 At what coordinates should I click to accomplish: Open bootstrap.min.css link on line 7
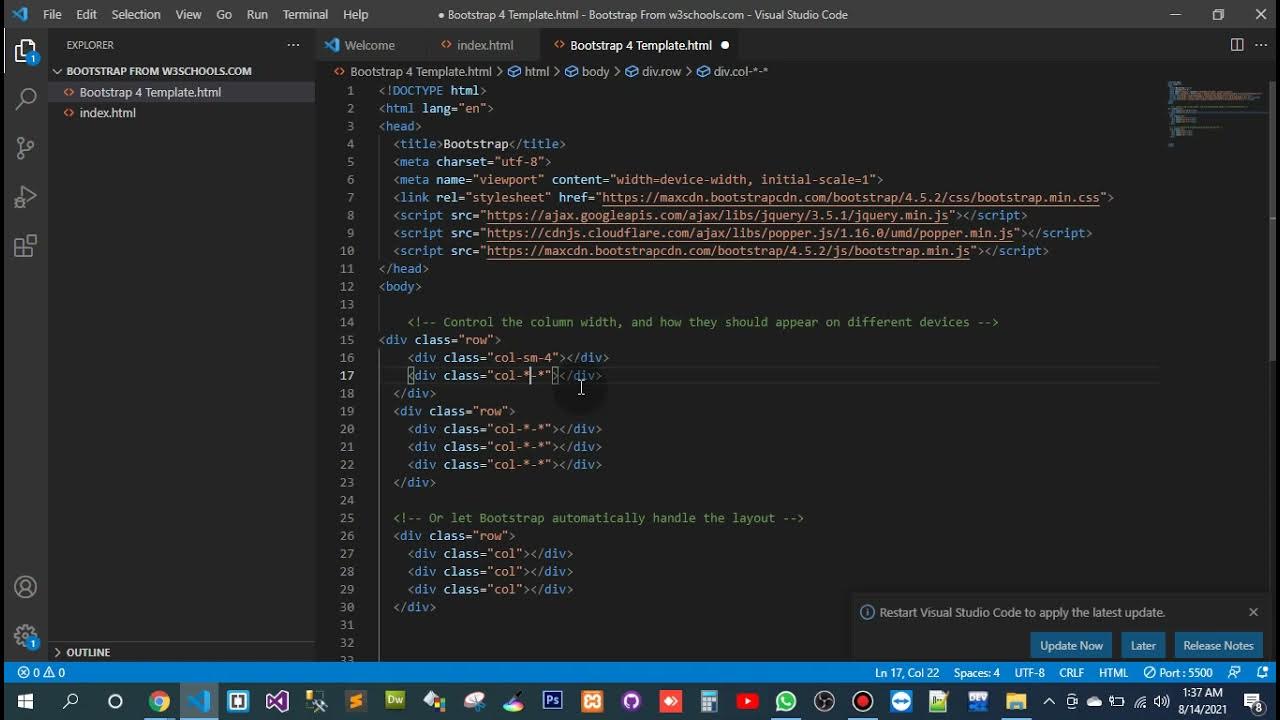(x=851, y=197)
